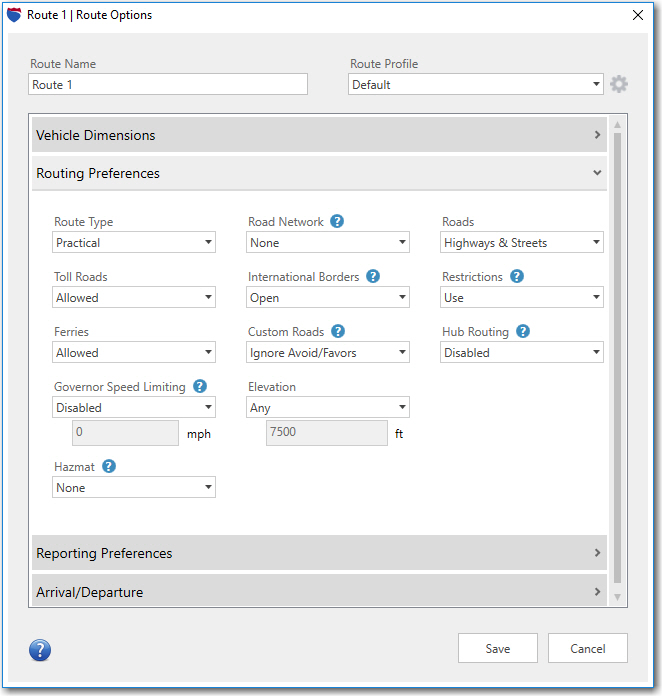The image size is (662, 696).
Task: Click the Route Name text field
Action: tap(168, 85)
